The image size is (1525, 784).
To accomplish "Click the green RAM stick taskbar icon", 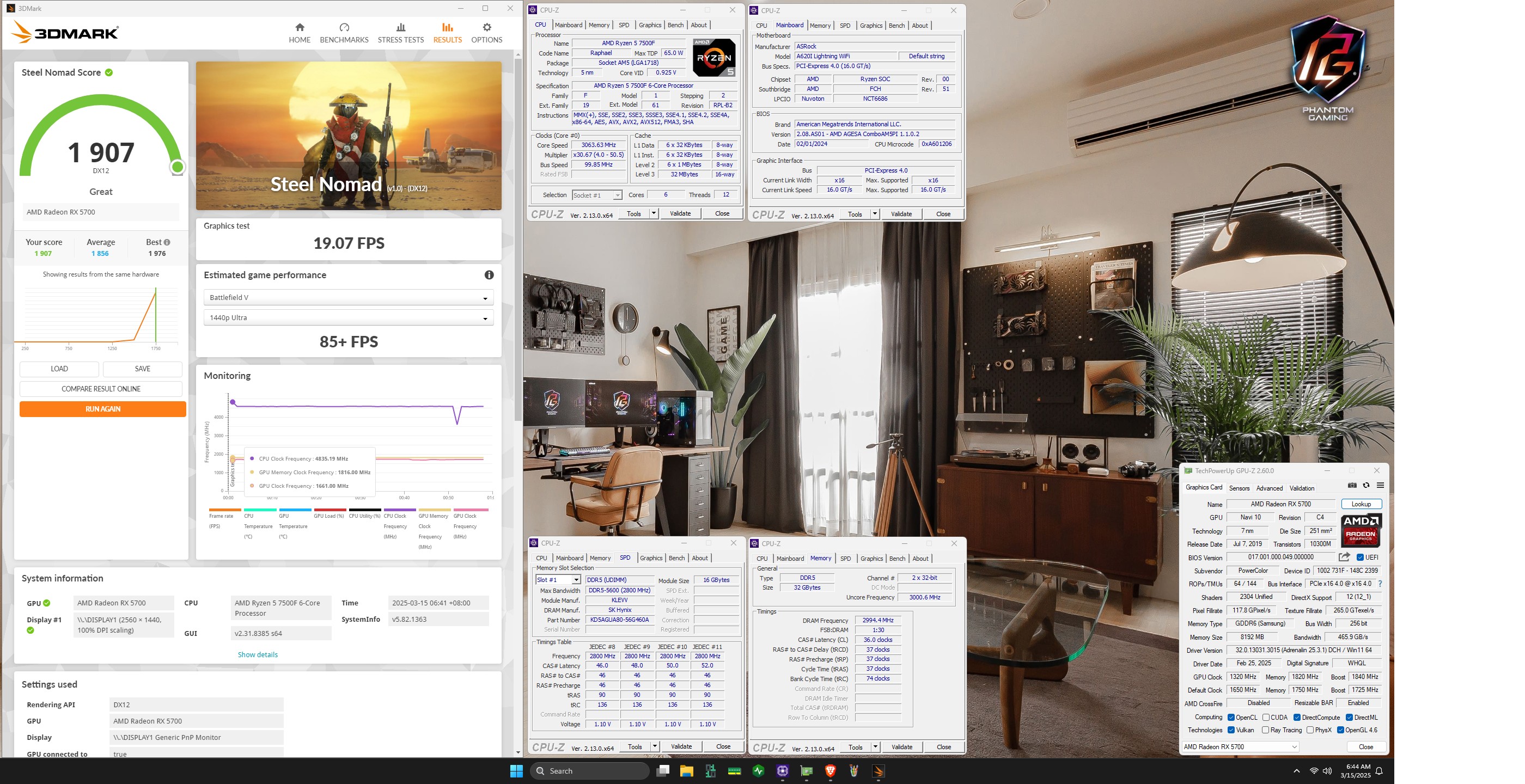I will click(x=734, y=770).
